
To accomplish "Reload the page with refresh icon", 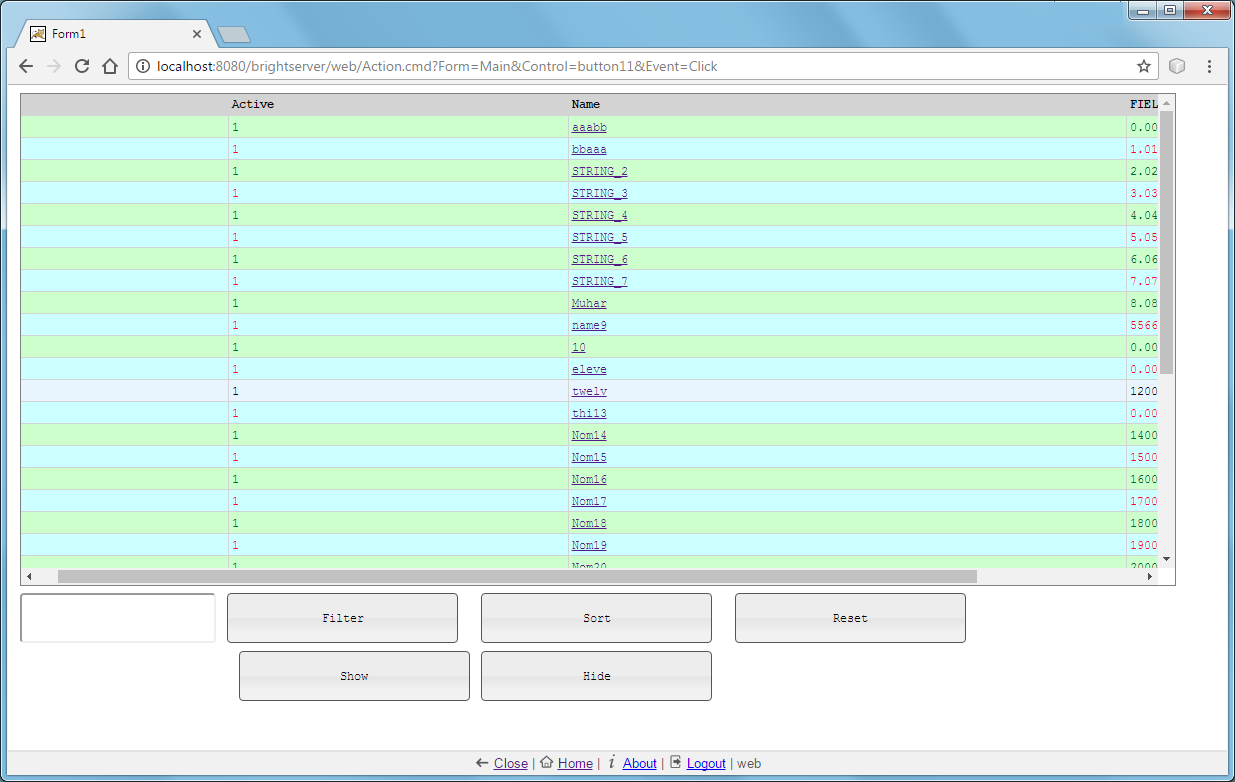I will click(x=82, y=66).
